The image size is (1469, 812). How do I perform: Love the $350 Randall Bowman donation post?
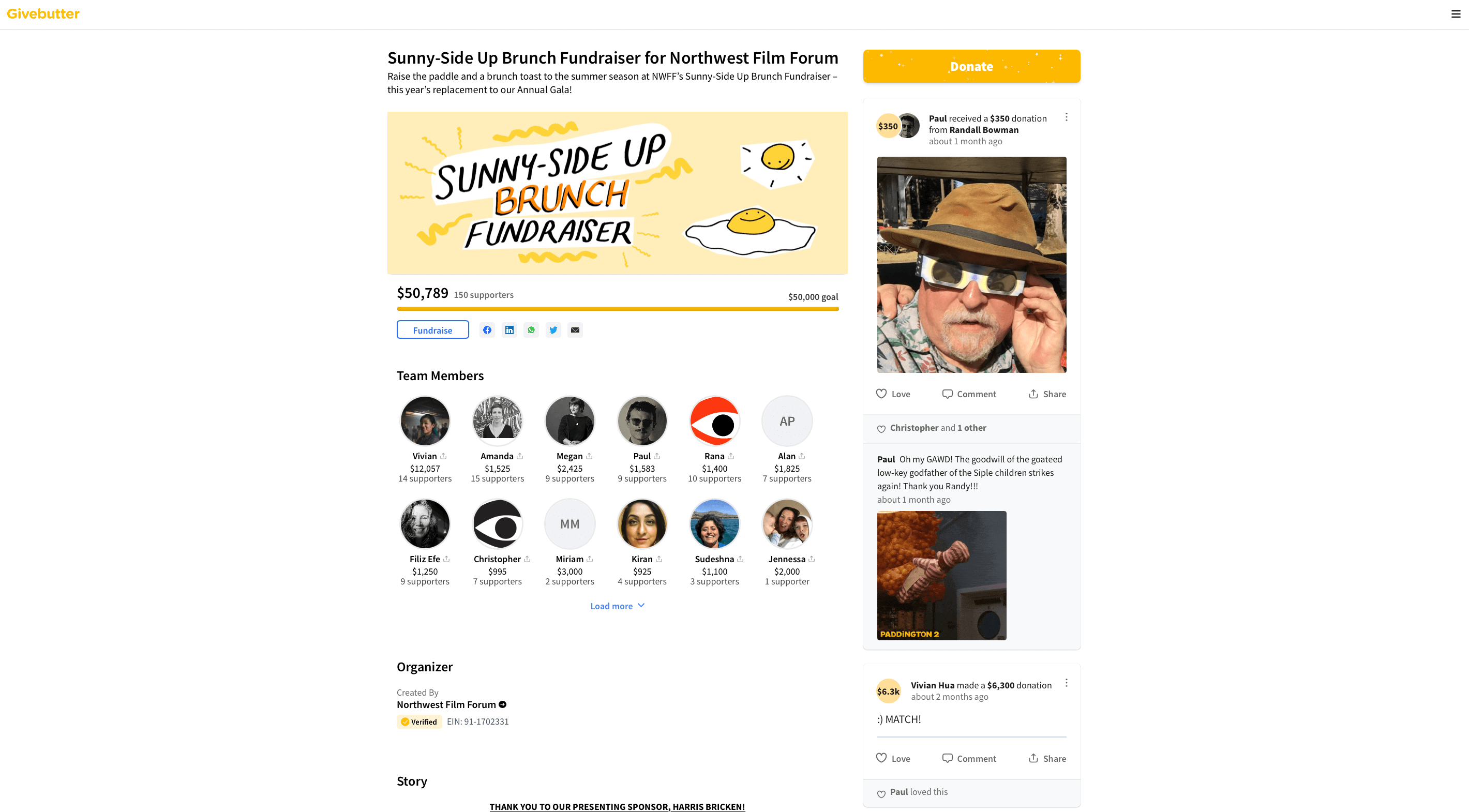click(893, 394)
